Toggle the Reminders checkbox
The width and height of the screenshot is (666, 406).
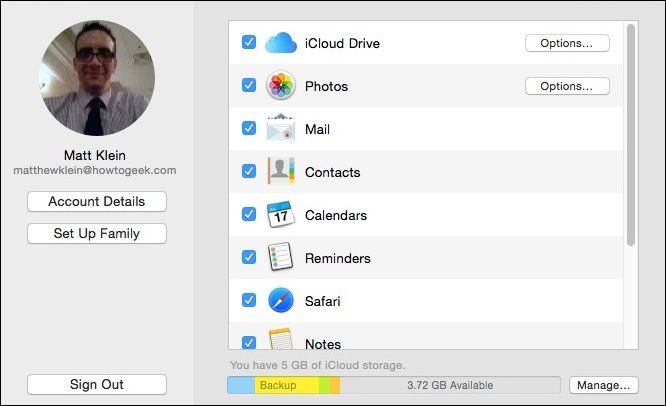tap(249, 257)
